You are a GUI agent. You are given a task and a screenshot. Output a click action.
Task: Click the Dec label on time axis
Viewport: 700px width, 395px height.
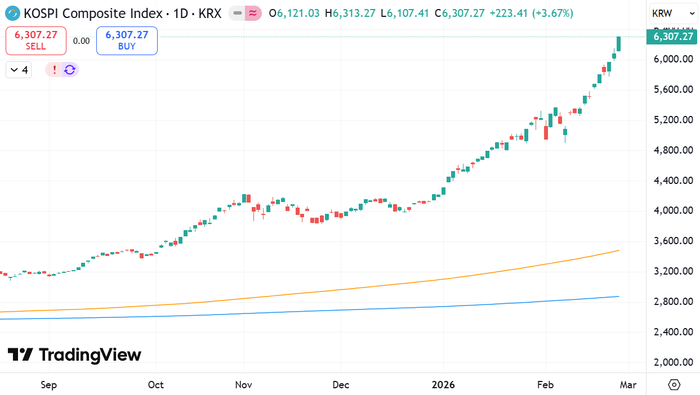(341, 385)
